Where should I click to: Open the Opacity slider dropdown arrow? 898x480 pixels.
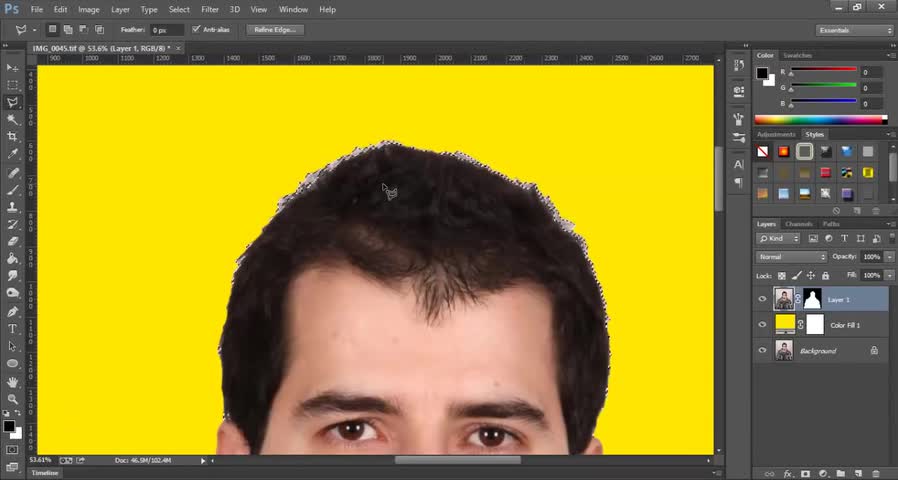pyautogui.click(x=889, y=257)
